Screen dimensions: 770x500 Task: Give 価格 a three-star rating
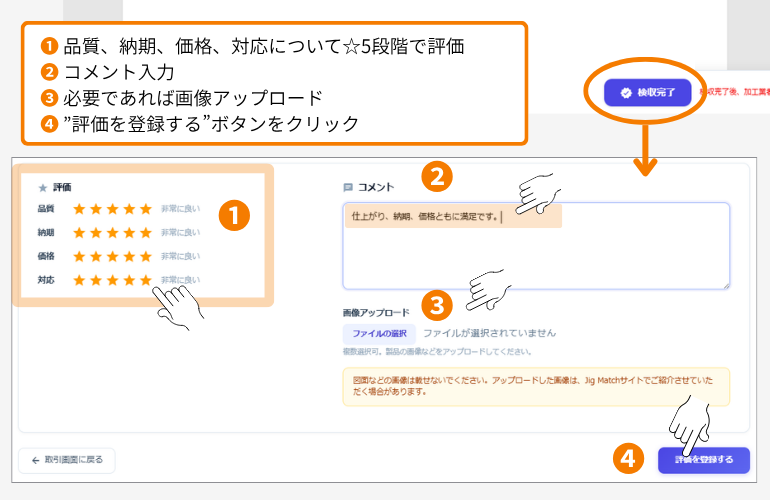(112, 256)
